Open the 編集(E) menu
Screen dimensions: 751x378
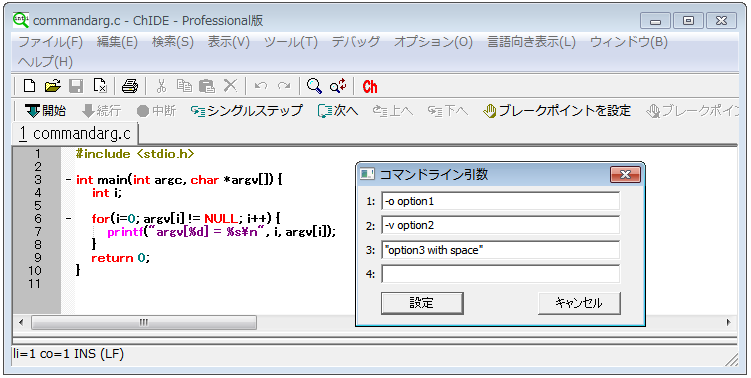point(117,42)
